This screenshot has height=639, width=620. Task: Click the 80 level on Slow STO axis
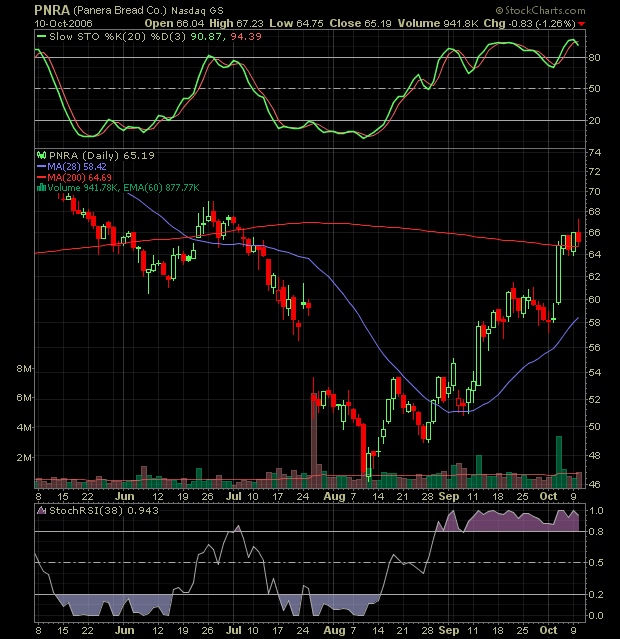(594, 57)
